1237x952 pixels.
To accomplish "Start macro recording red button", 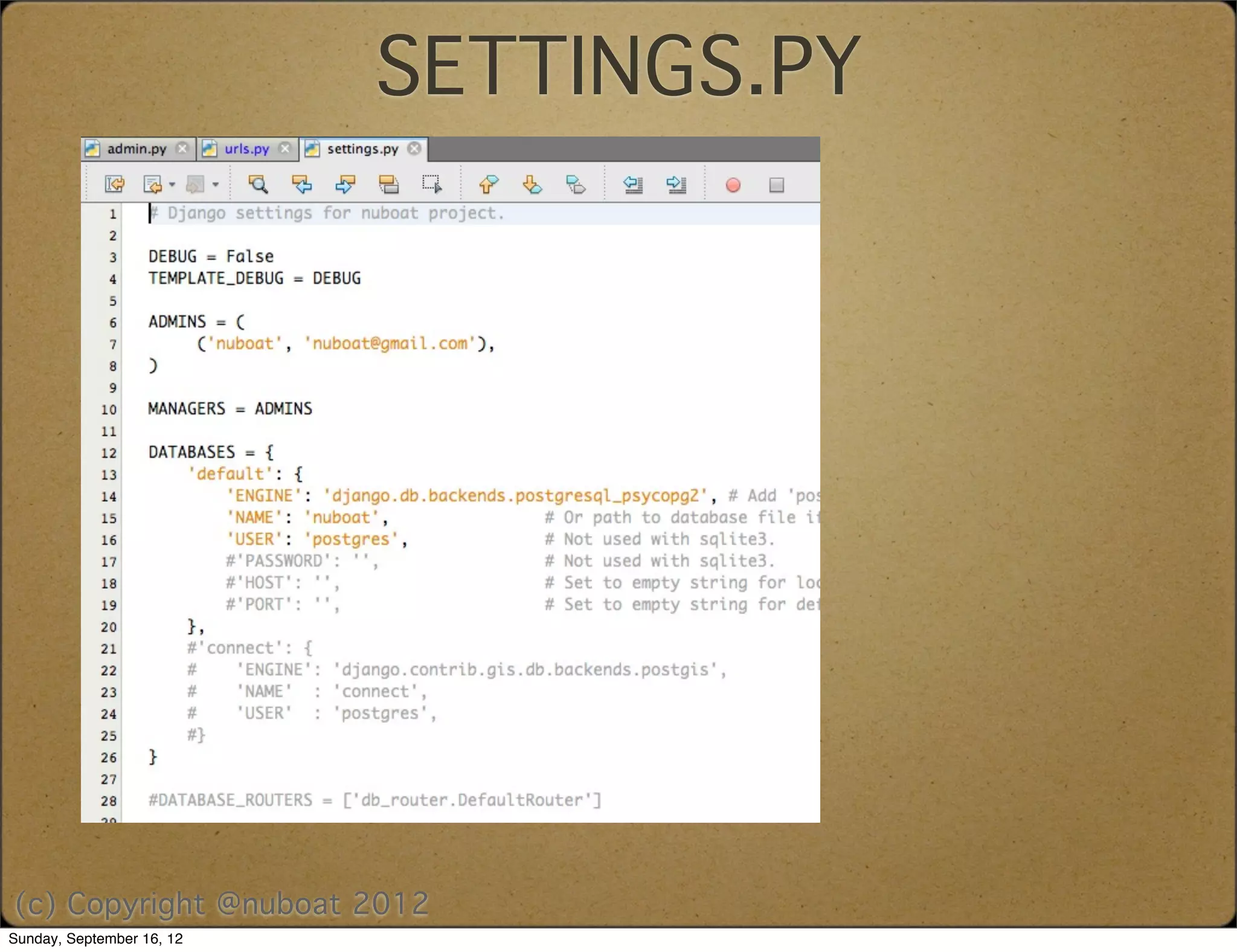I will tap(733, 185).
